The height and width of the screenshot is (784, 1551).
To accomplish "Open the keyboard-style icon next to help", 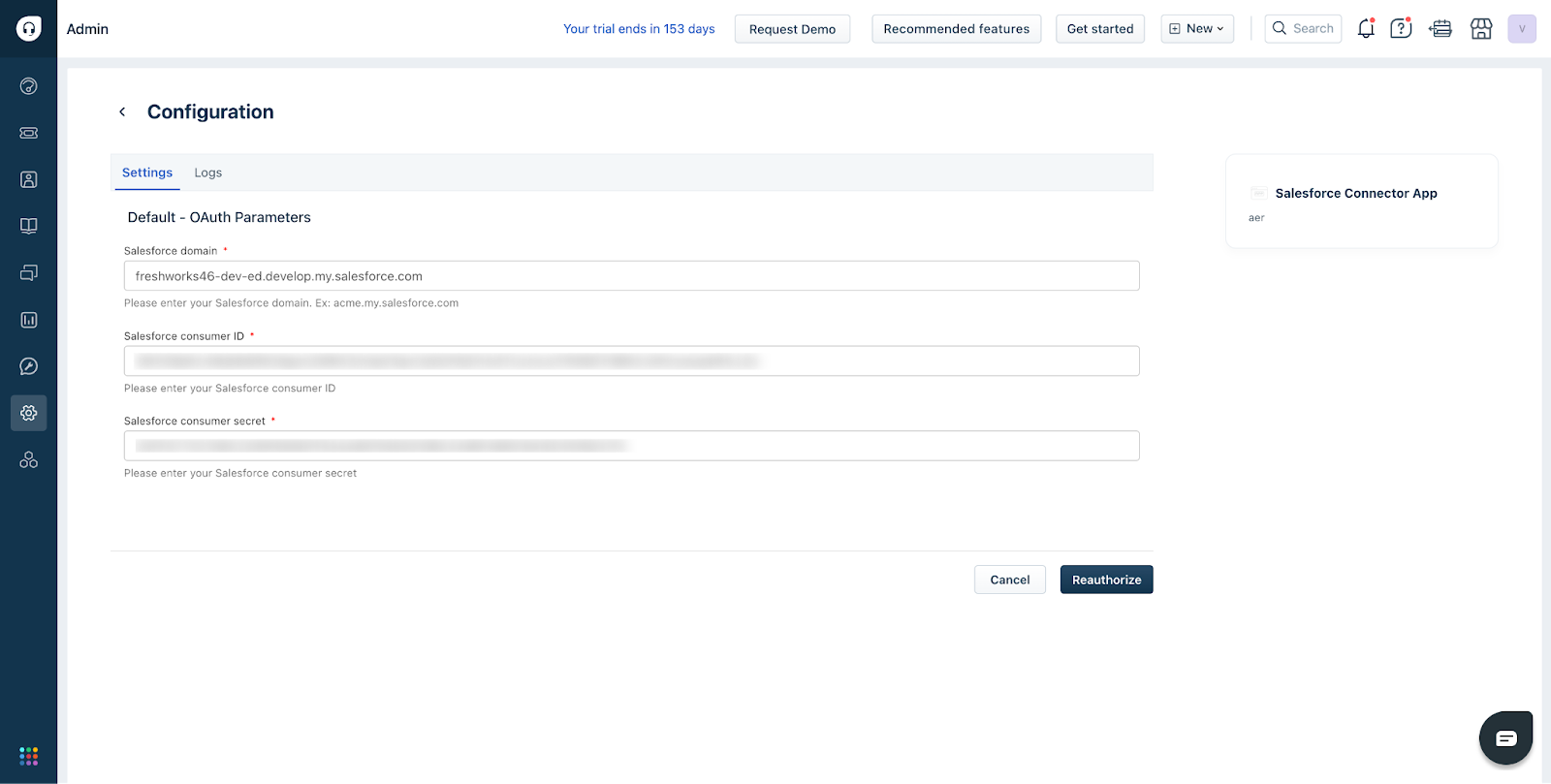I will 1440,28.
